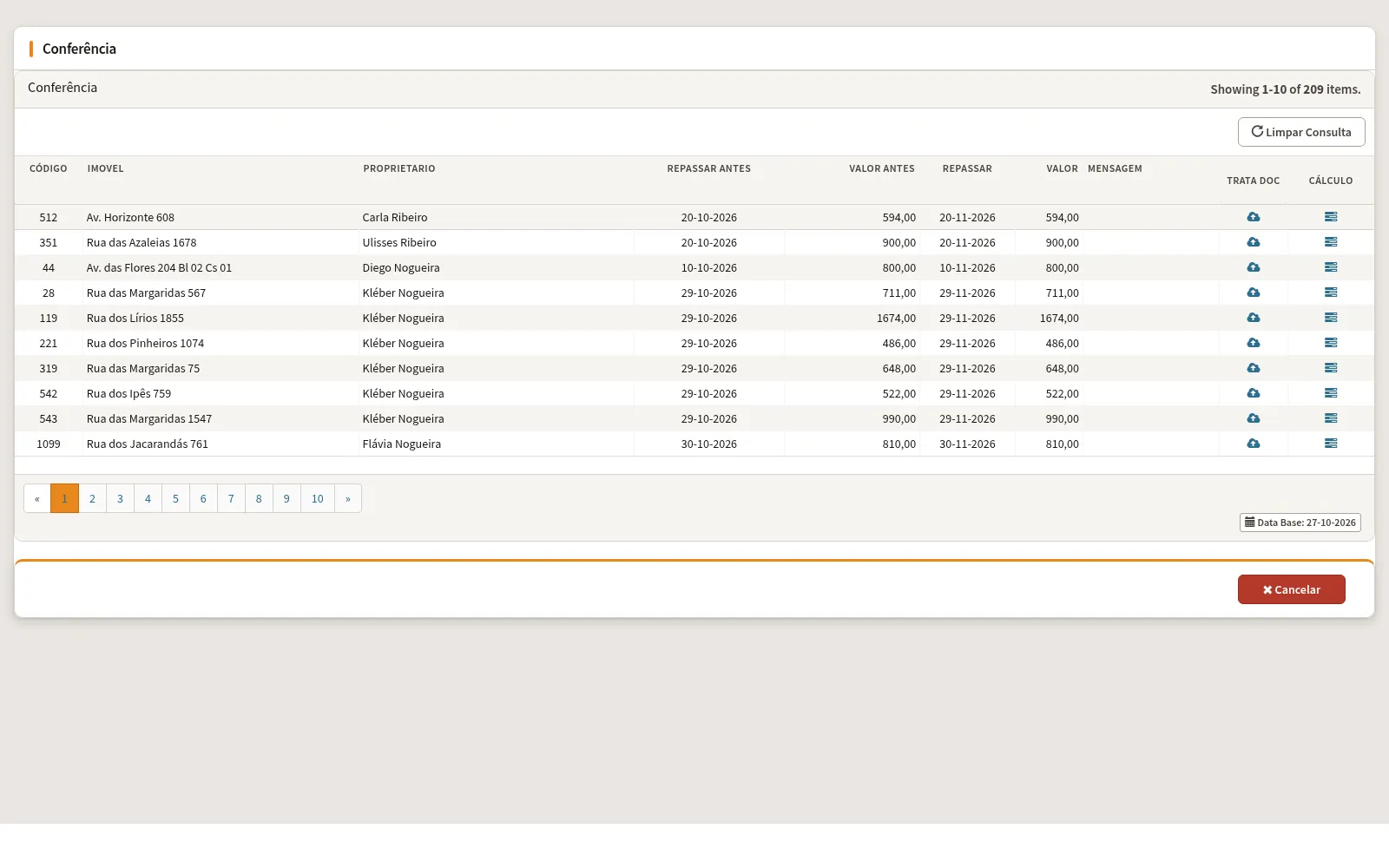Open cálculo icon for Av. das Flores 204
The height and width of the screenshot is (868, 1389).
tap(1331, 267)
